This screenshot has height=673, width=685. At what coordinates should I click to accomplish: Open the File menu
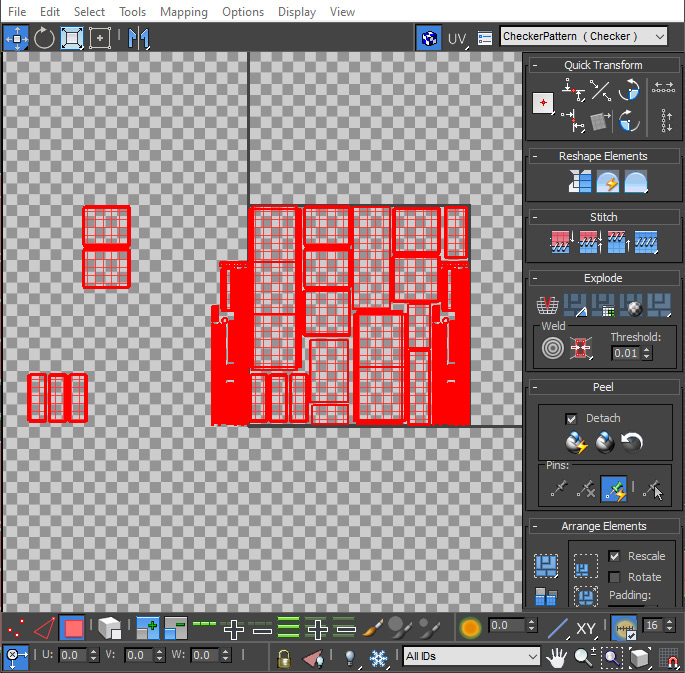click(x=17, y=12)
